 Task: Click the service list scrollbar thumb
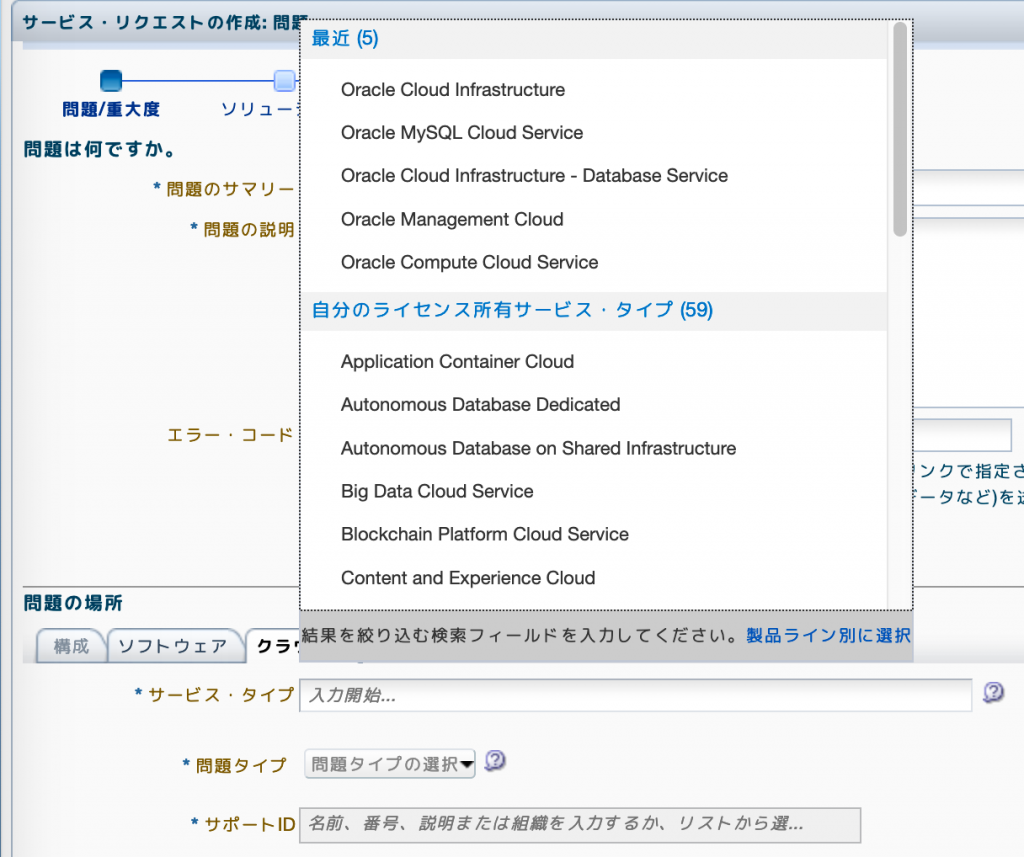coord(900,129)
